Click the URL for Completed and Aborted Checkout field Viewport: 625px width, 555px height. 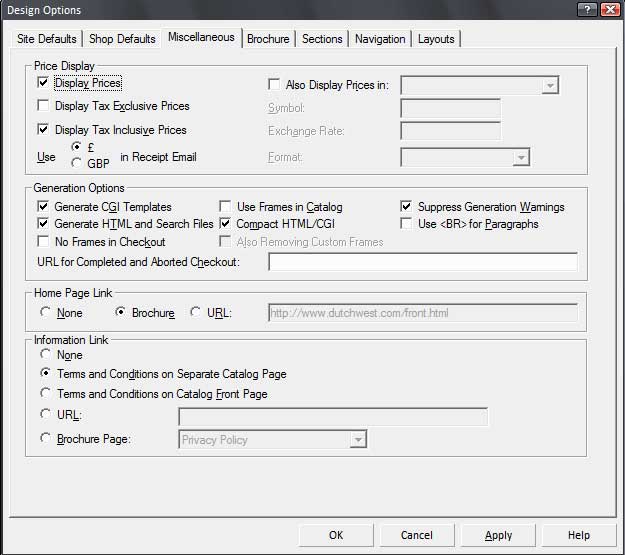pyautogui.click(x=422, y=263)
